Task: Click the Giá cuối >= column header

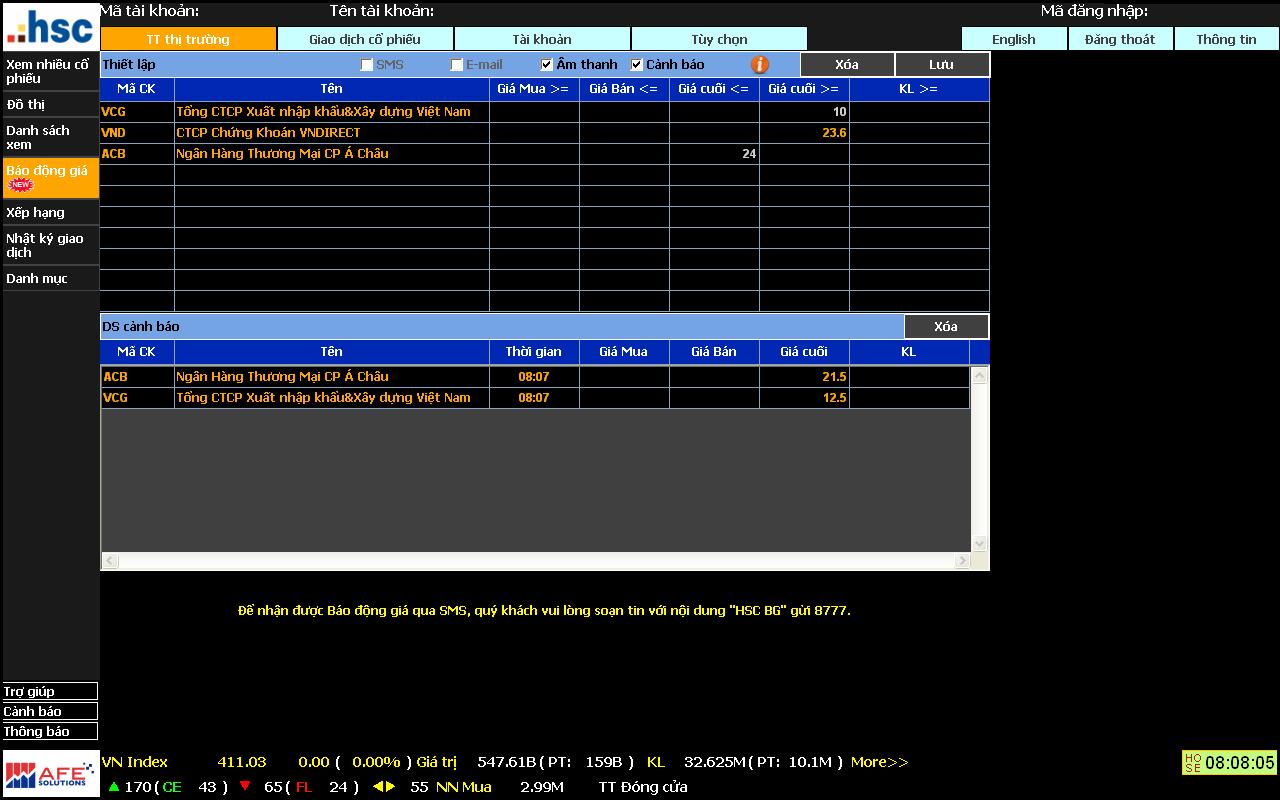Action: coord(804,89)
